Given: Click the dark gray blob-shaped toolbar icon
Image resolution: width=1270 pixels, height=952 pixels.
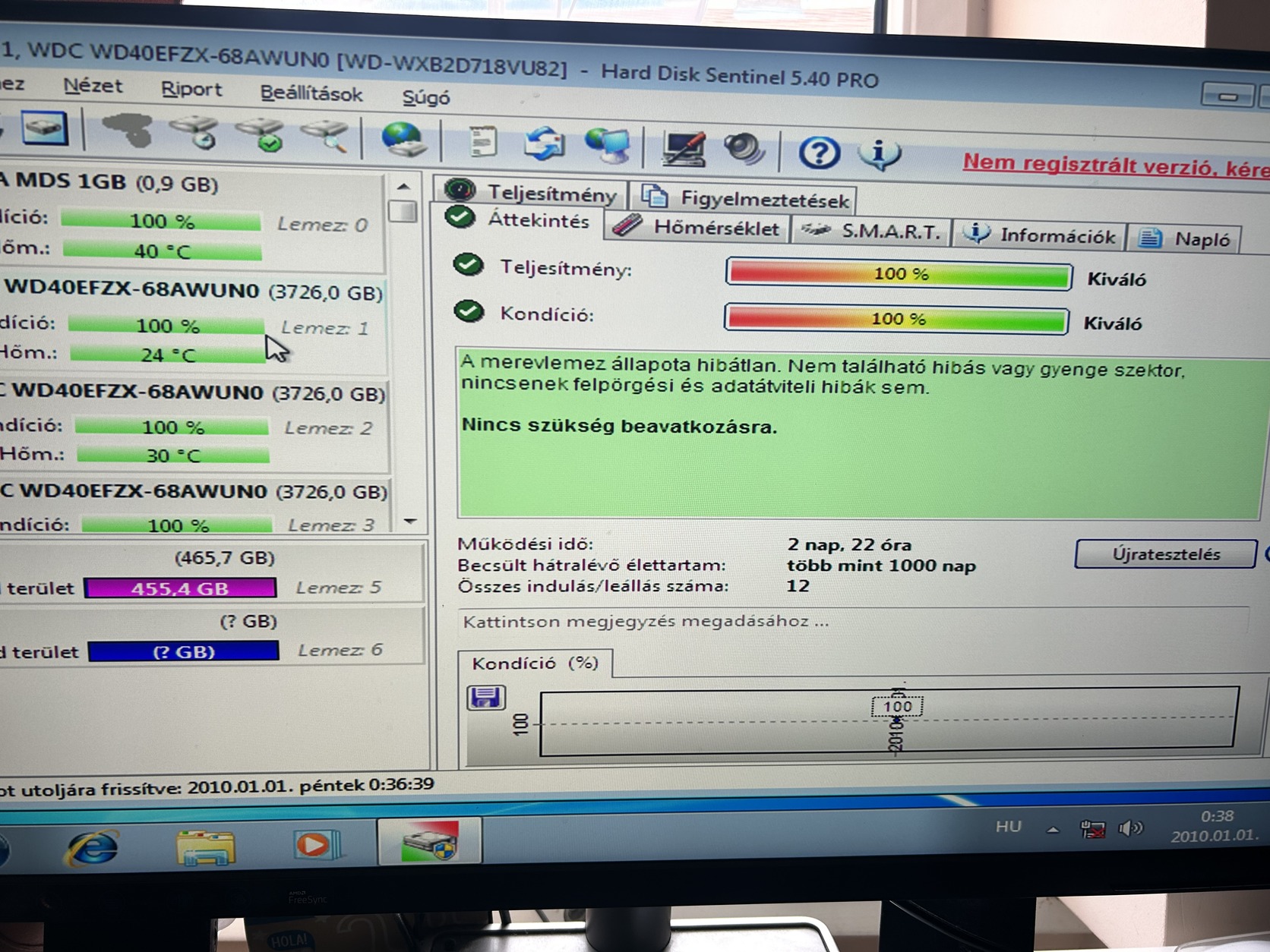Looking at the screenshot, I should [x=128, y=131].
